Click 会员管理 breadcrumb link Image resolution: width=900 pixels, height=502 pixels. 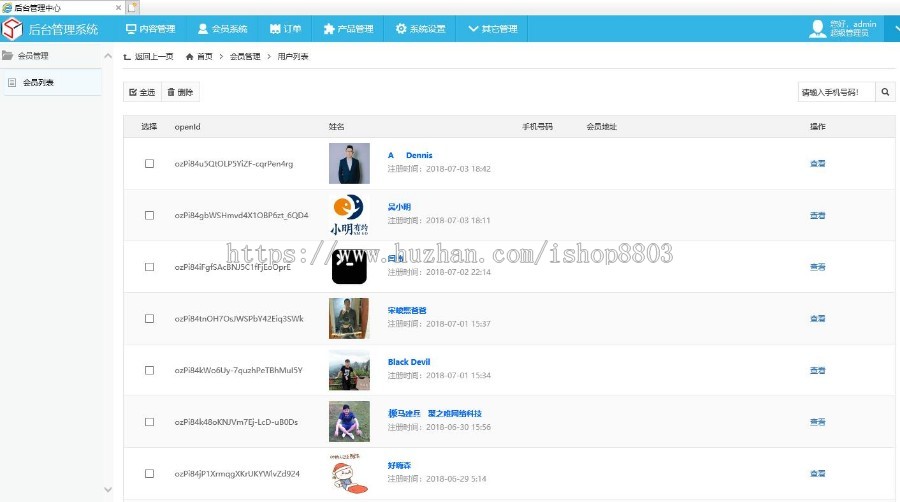coord(245,56)
